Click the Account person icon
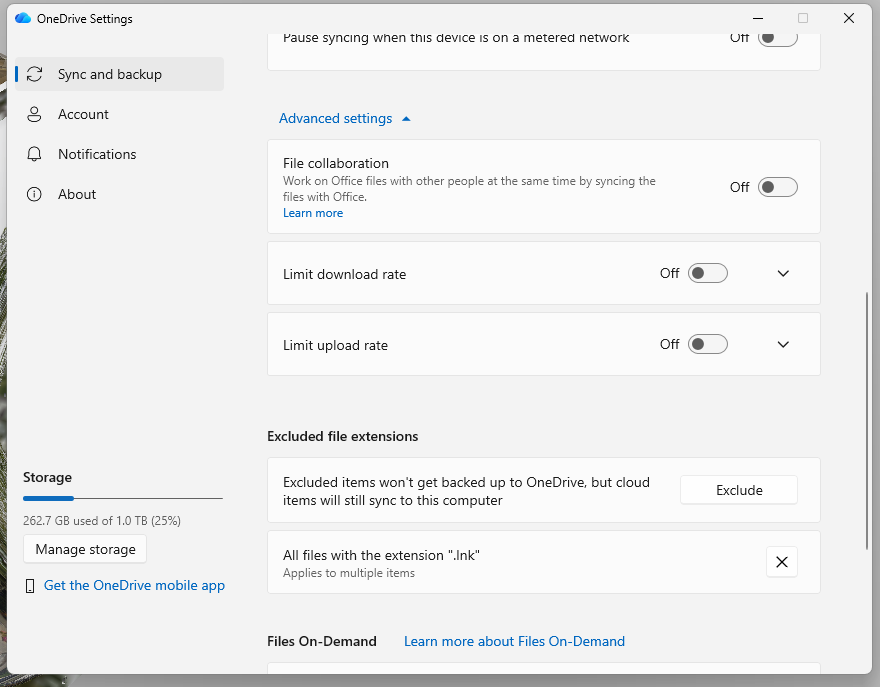880x687 pixels. pyautogui.click(x=34, y=114)
